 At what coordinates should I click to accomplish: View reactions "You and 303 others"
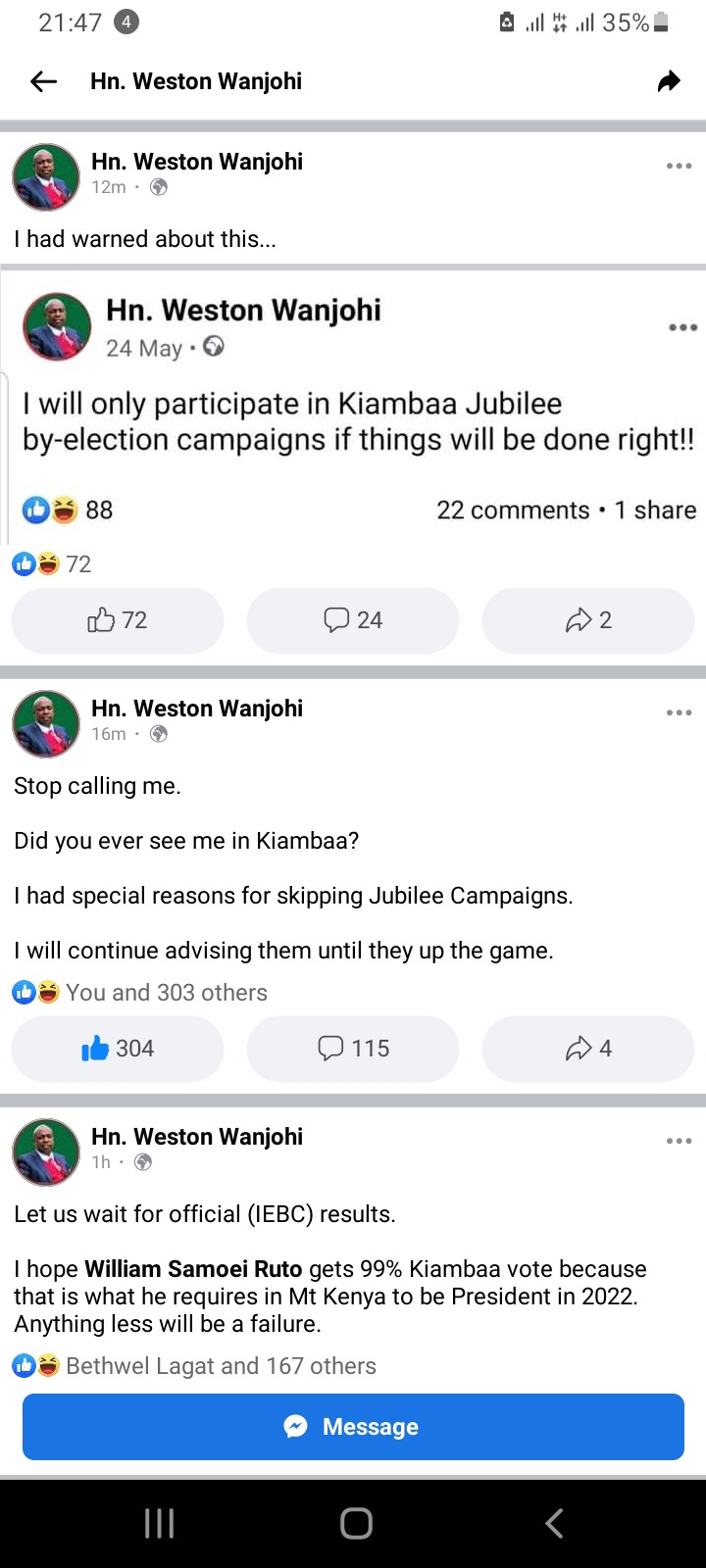[166, 993]
